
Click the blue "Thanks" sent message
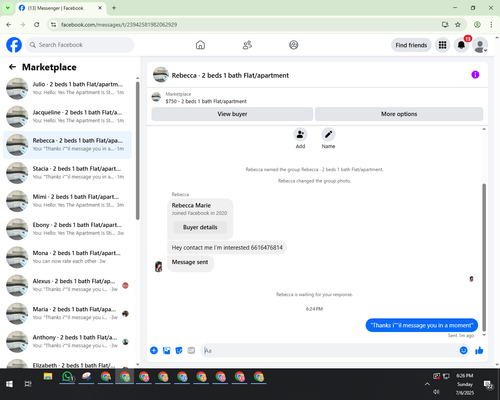(422, 325)
